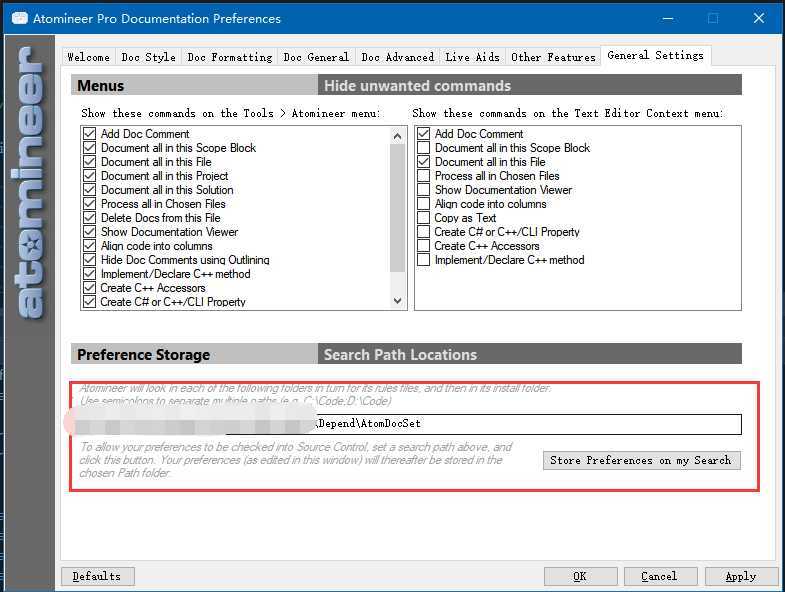785x592 pixels.
Task: Toggle Align code into columns in Tools list
Action: pyautogui.click(x=90, y=246)
